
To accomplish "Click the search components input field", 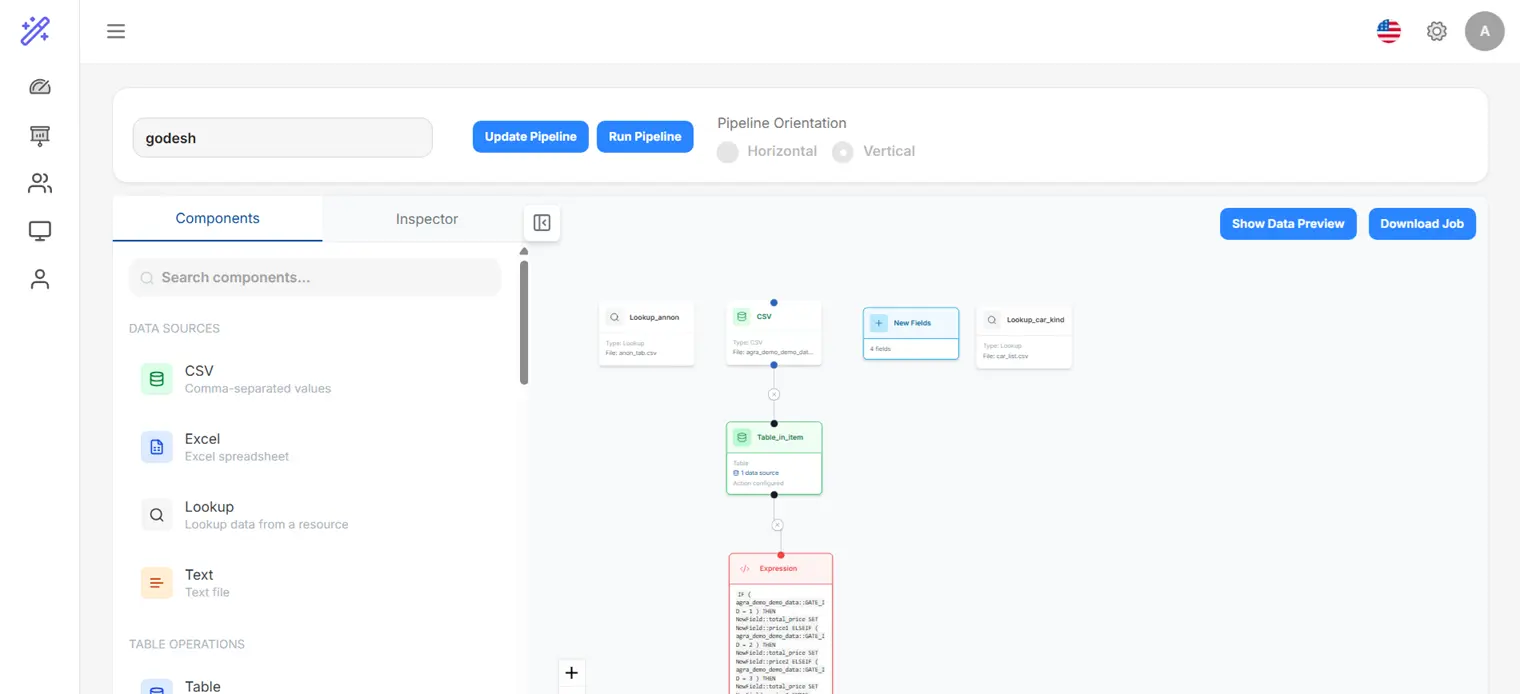I will click(x=314, y=277).
